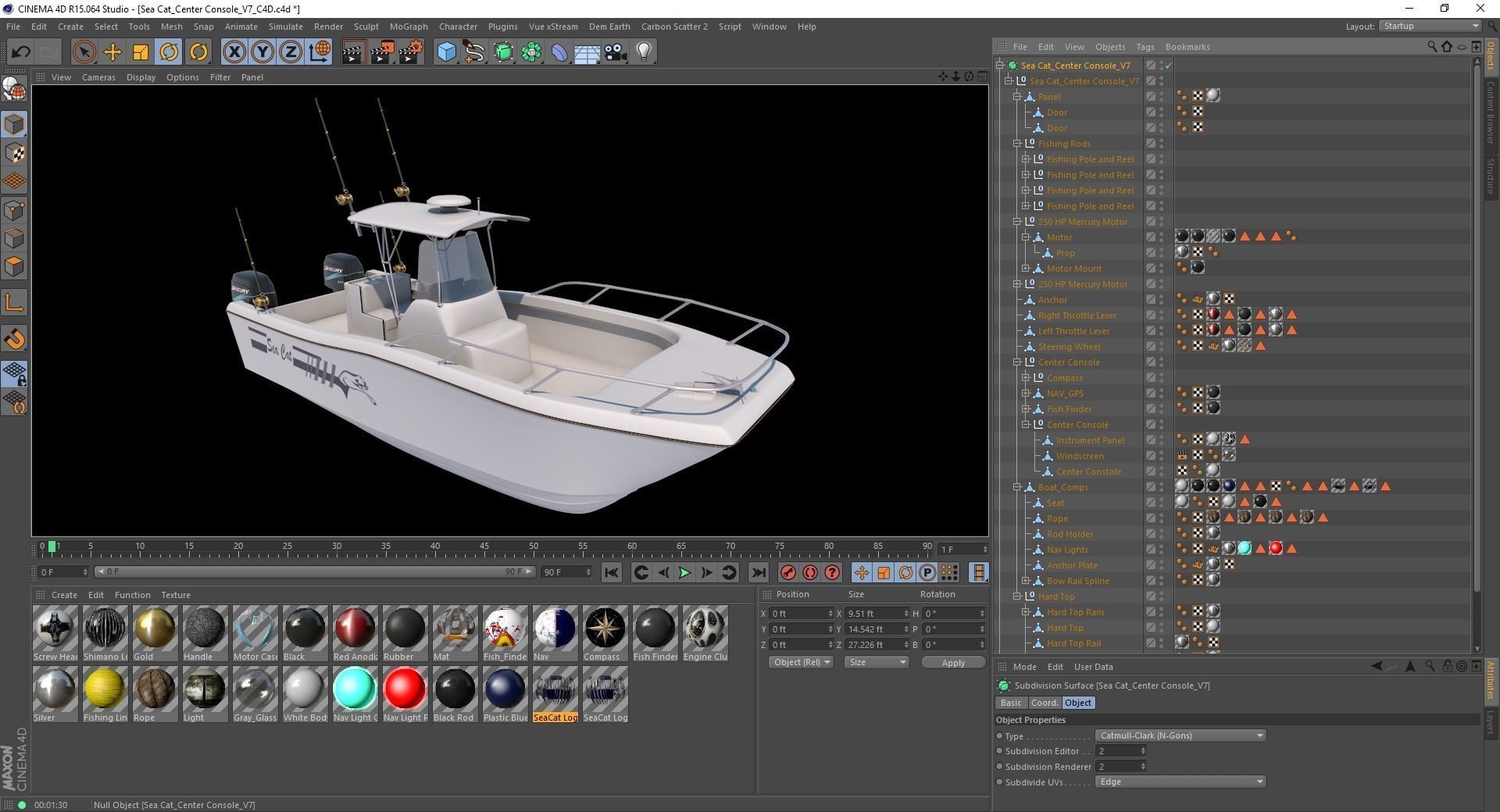Toggle visibility dots for Anchor
This screenshot has height=812, width=1500.
1161,300
